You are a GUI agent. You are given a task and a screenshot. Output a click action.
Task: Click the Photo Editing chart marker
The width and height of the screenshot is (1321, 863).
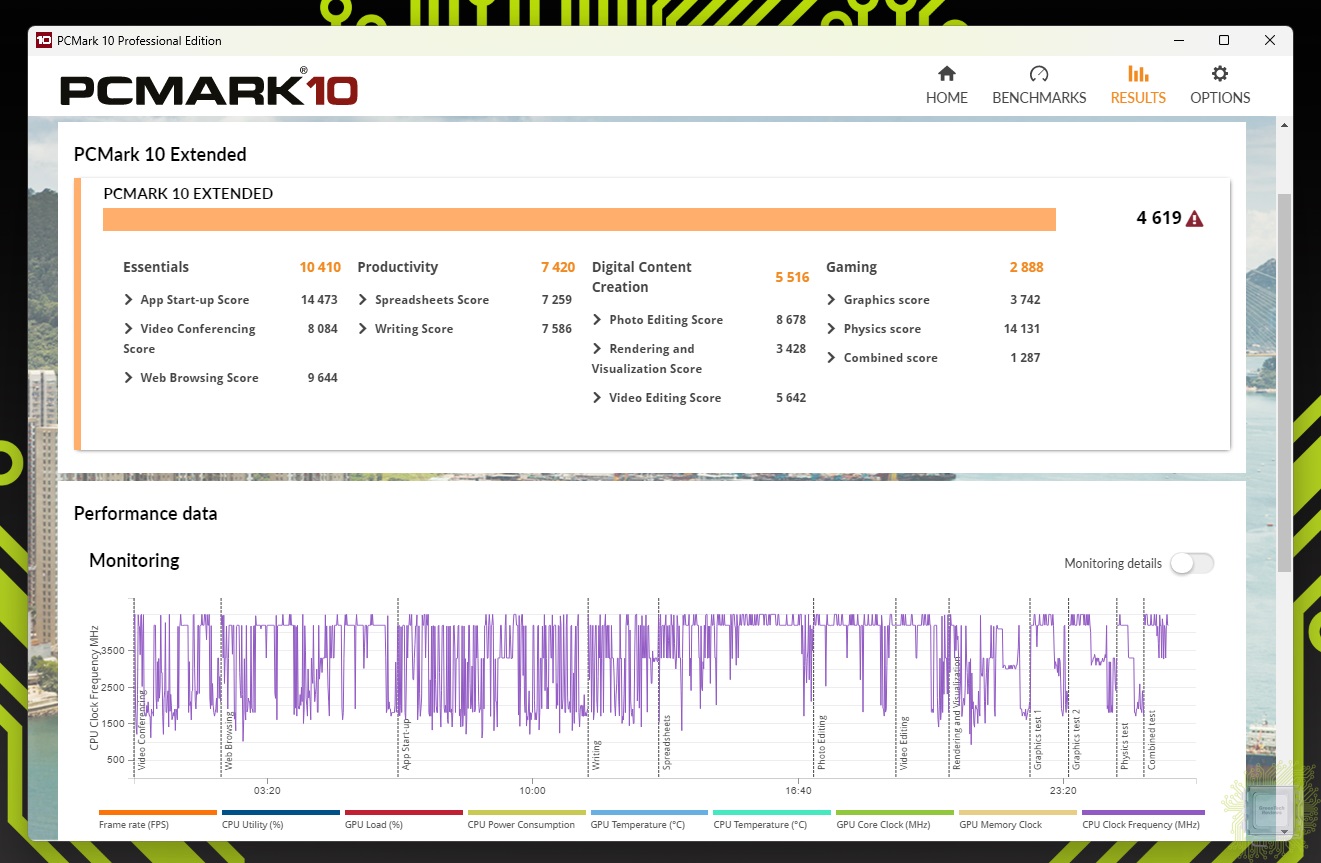[821, 742]
